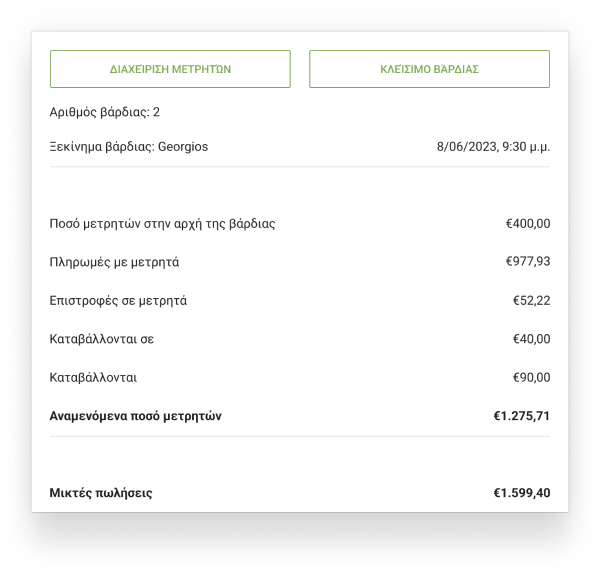Select the shift start date 8/06/2023, 9:30 μ.μ.
Image resolution: width=600 pixels, height=575 pixels.
pyautogui.click(x=493, y=147)
